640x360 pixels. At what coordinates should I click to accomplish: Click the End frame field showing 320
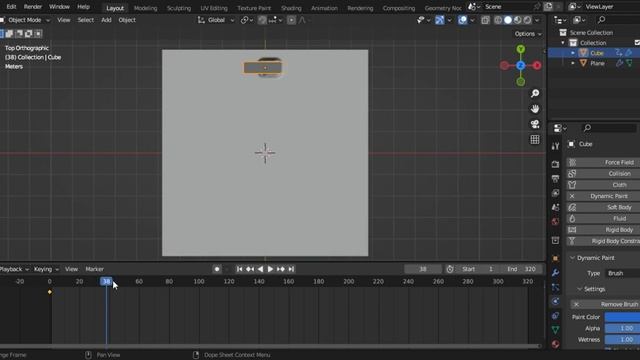[x=523, y=269]
